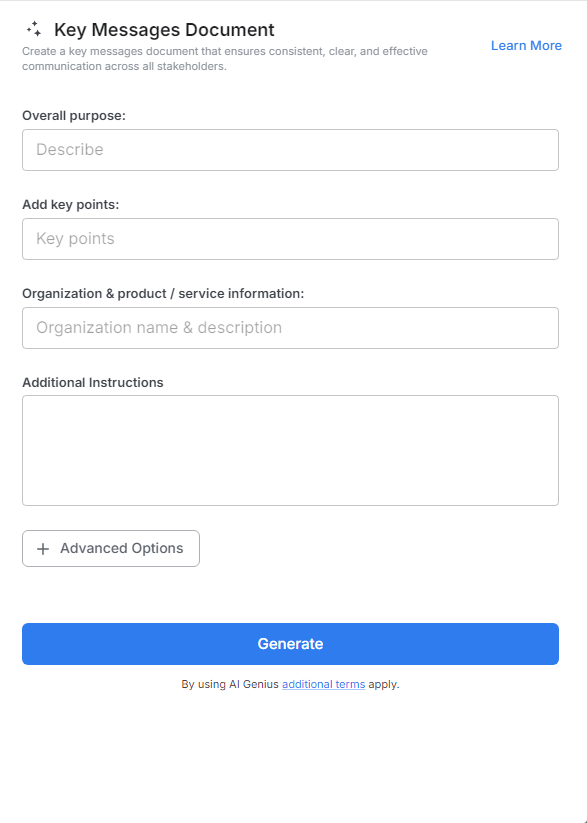This screenshot has height=823, width=587.
Task: Click the Additional Instructions text area
Action: click(290, 450)
